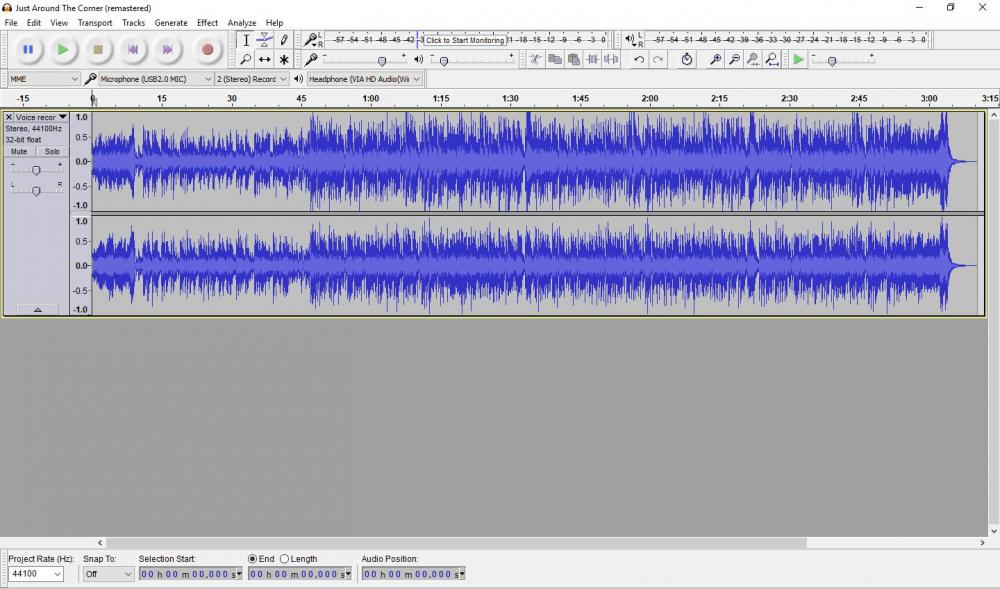Solo the Voice recording track
Viewport: 1000px width, 589px height.
pyautogui.click(x=51, y=152)
